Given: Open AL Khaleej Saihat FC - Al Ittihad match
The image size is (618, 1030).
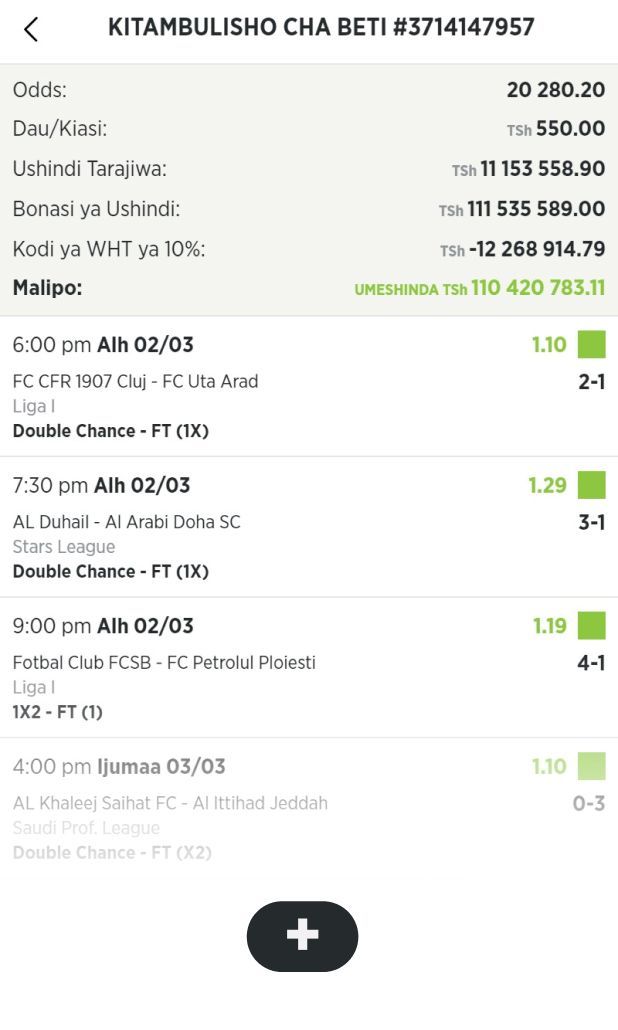Looking at the screenshot, I should point(170,803).
